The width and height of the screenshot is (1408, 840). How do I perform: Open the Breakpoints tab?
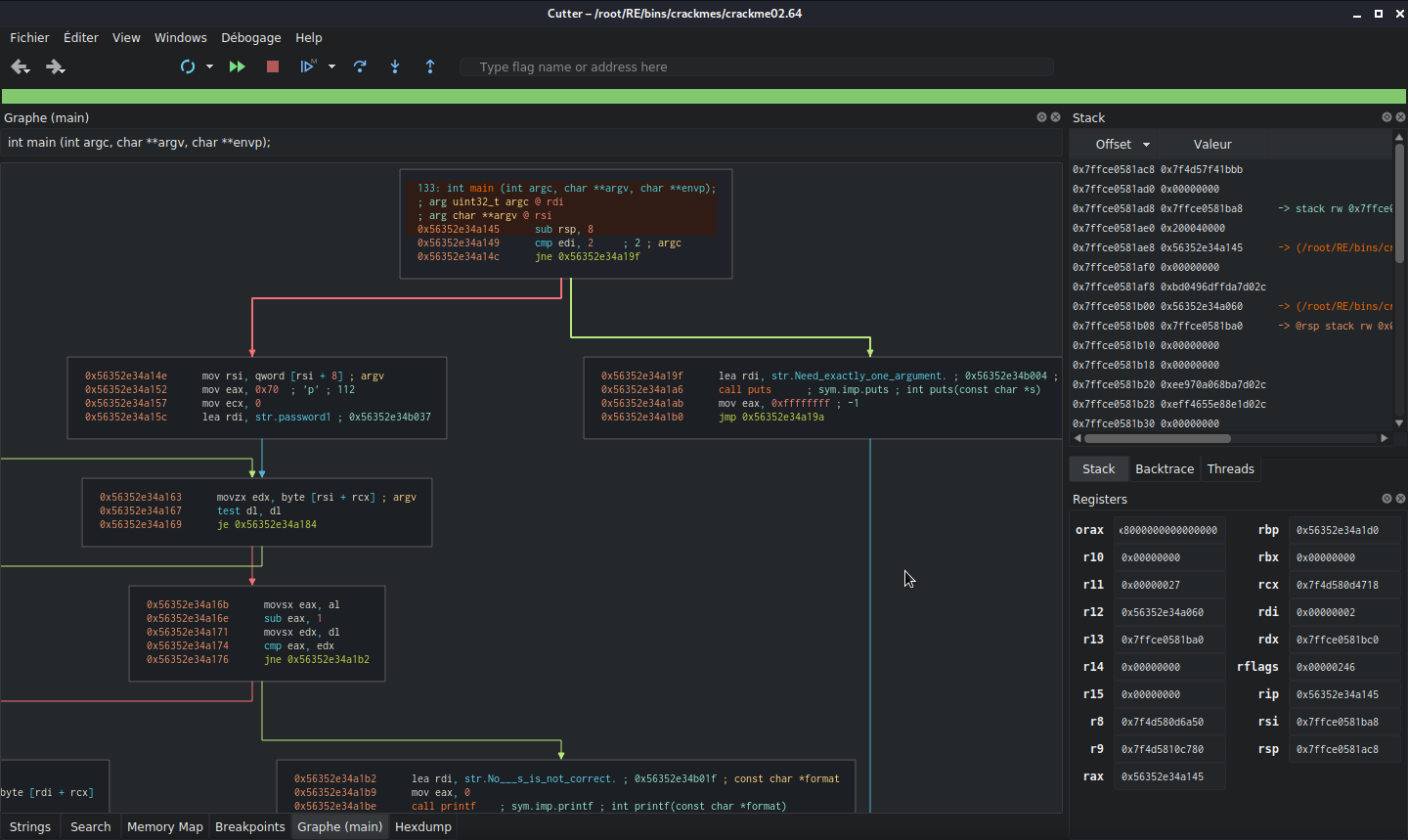[250, 826]
